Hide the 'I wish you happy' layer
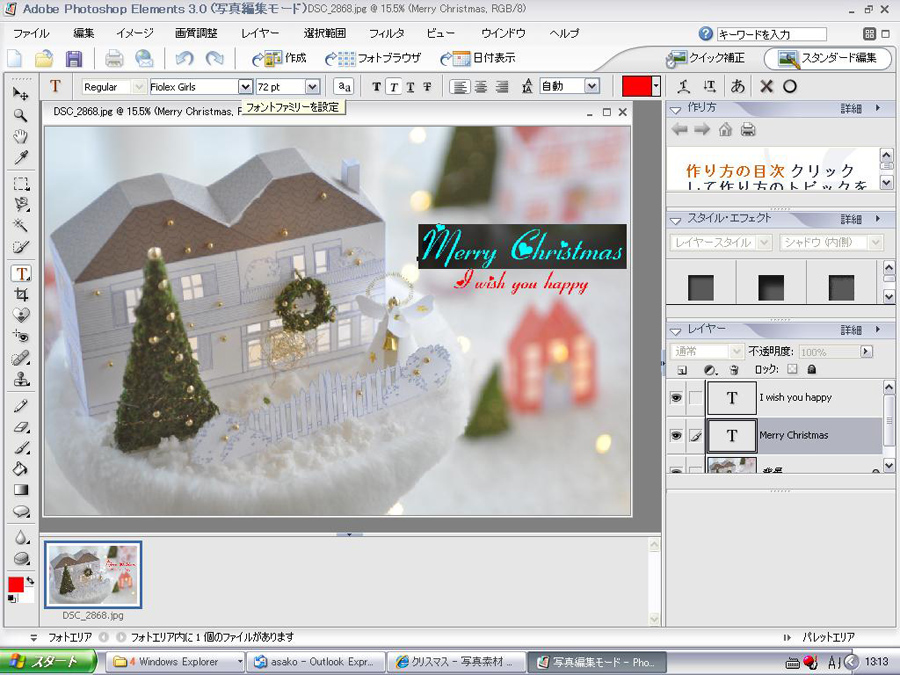The image size is (900, 675). click(x=676, y=398)
